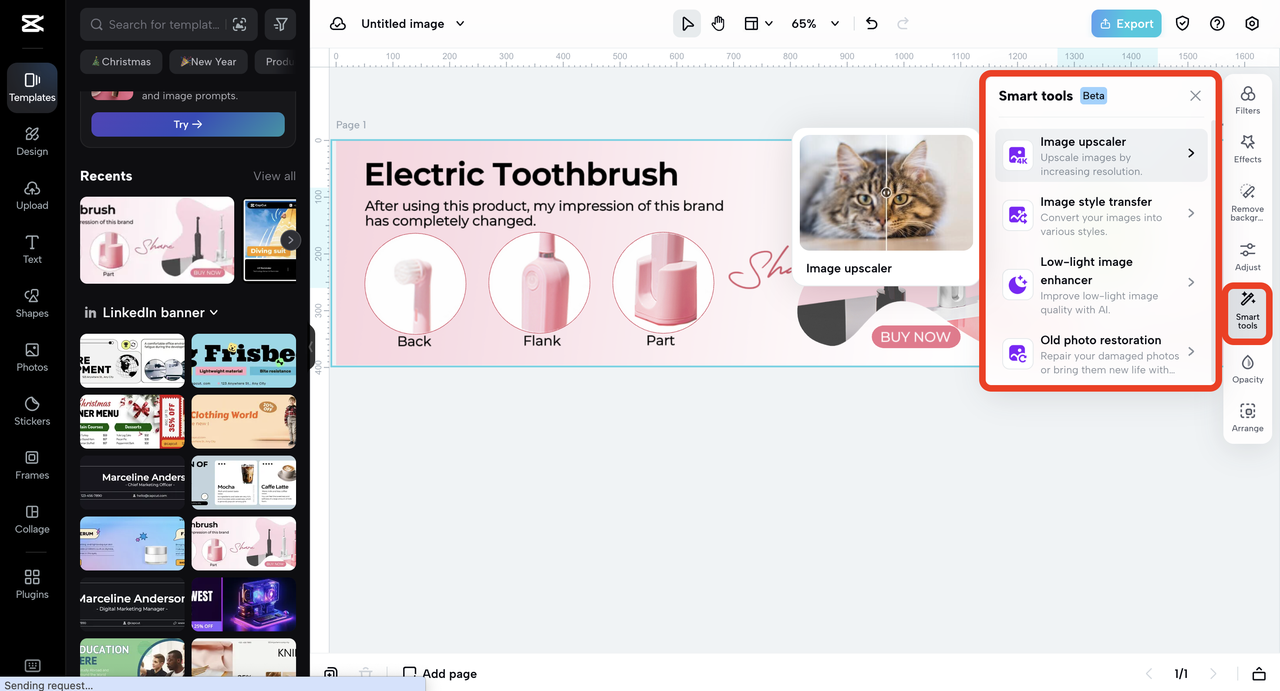Open the Adjust panel tool
This screenshot has height=691, width=1280.
[x=1247, y=256]
